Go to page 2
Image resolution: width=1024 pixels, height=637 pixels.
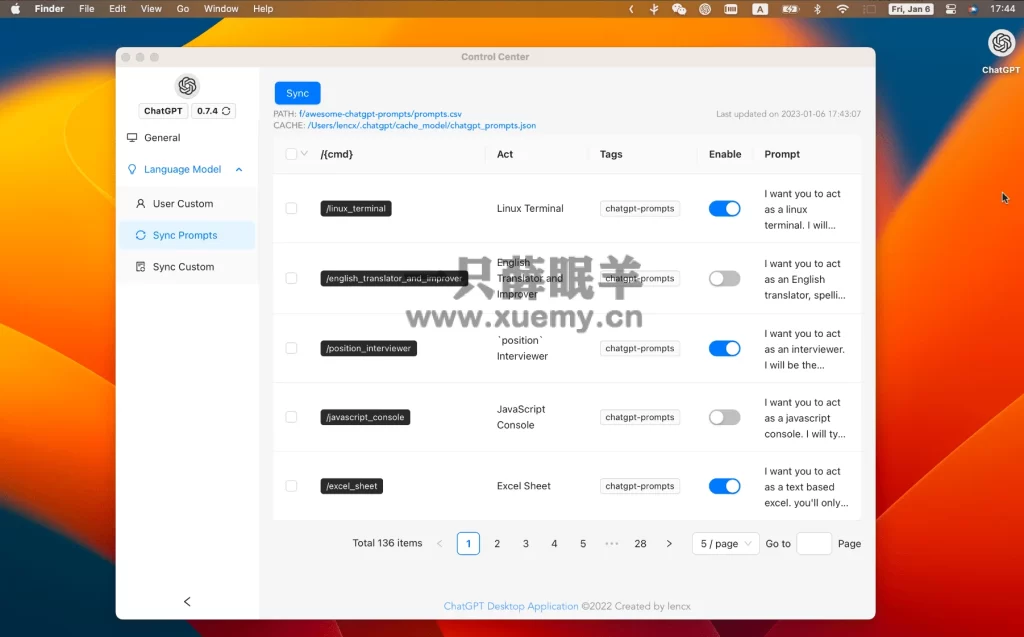497,544
